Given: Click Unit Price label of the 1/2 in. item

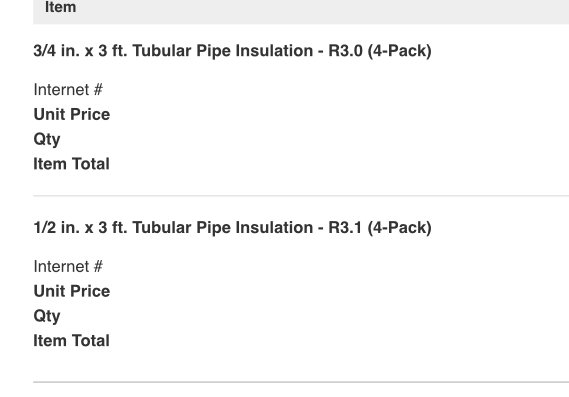Looking at the screenshot, I should (x=72, y=291).
